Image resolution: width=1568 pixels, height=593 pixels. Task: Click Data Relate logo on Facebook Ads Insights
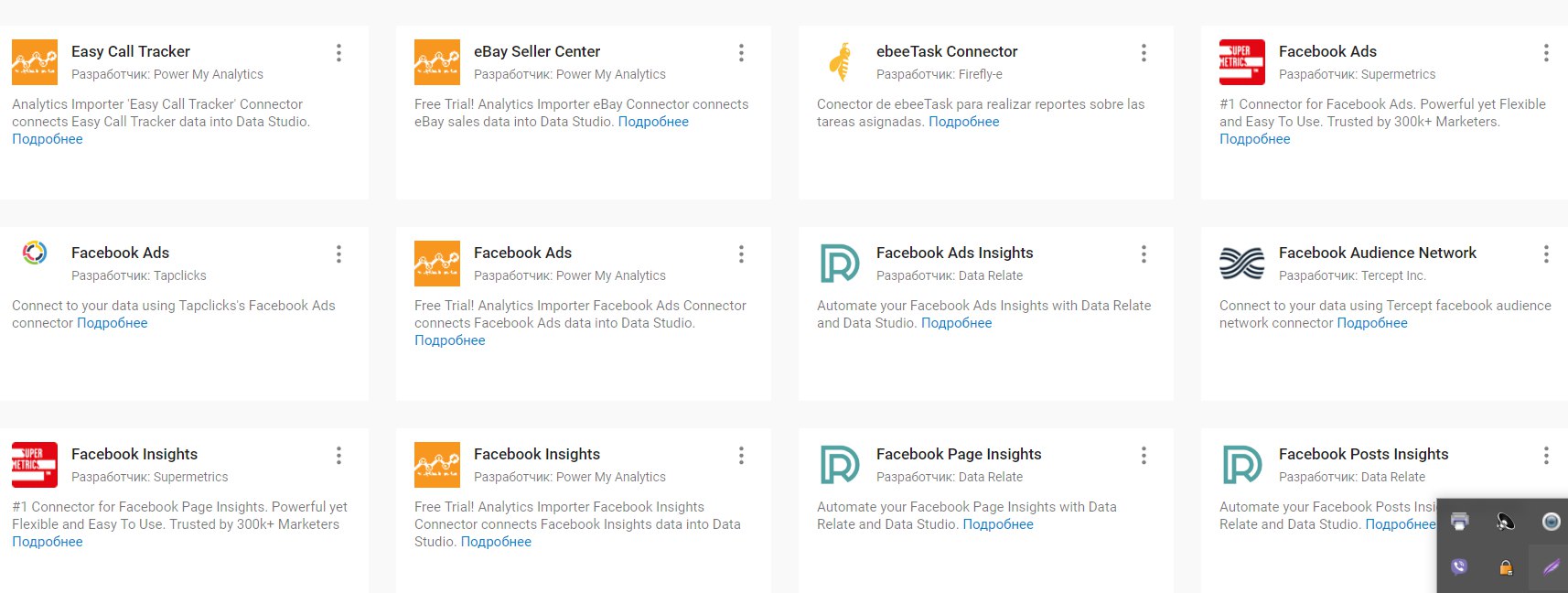click(840, 264)
